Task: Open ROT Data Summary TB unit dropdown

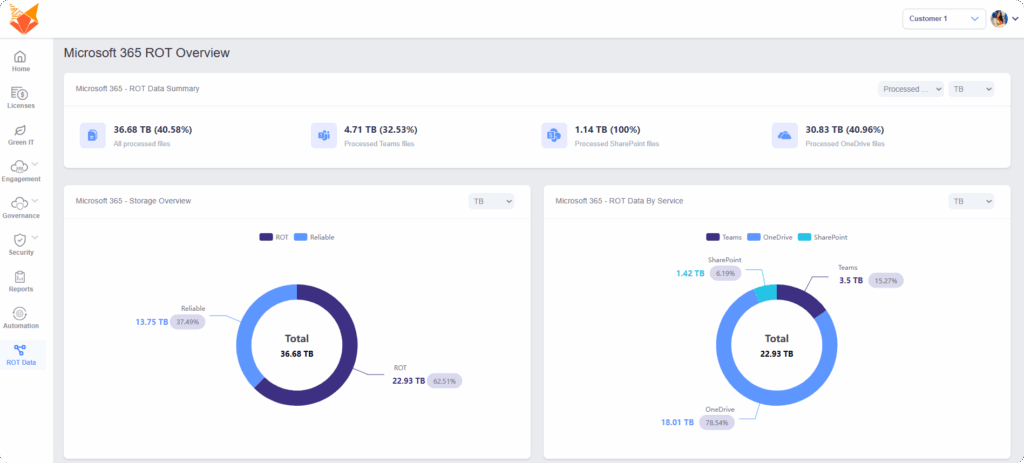Action: [x=972, y=89]
